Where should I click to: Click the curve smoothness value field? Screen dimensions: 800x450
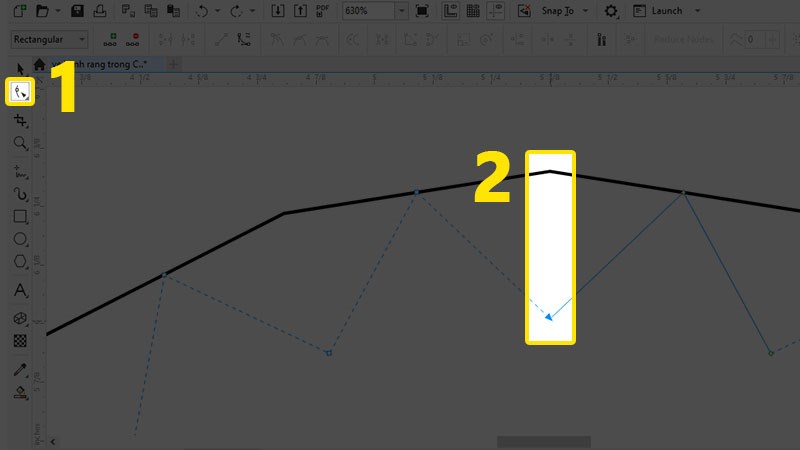(755, 39)
